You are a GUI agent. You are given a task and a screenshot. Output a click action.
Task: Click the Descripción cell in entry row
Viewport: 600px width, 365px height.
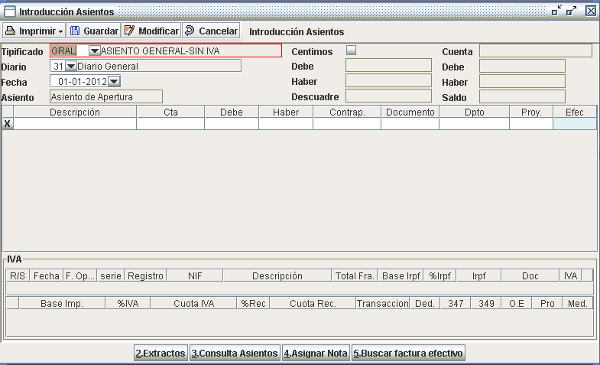click(x=75, y=124)
